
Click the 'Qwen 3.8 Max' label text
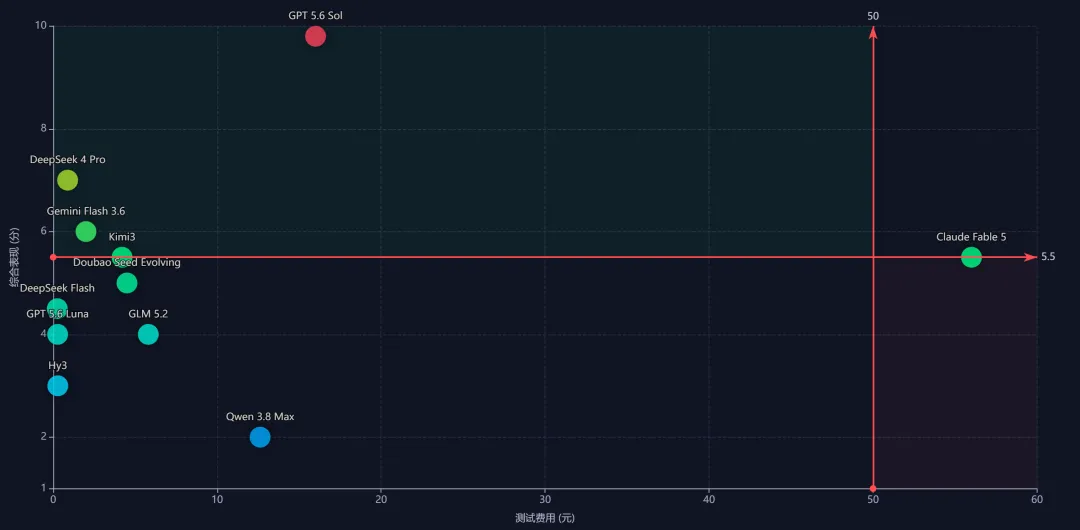click(260, 416)
